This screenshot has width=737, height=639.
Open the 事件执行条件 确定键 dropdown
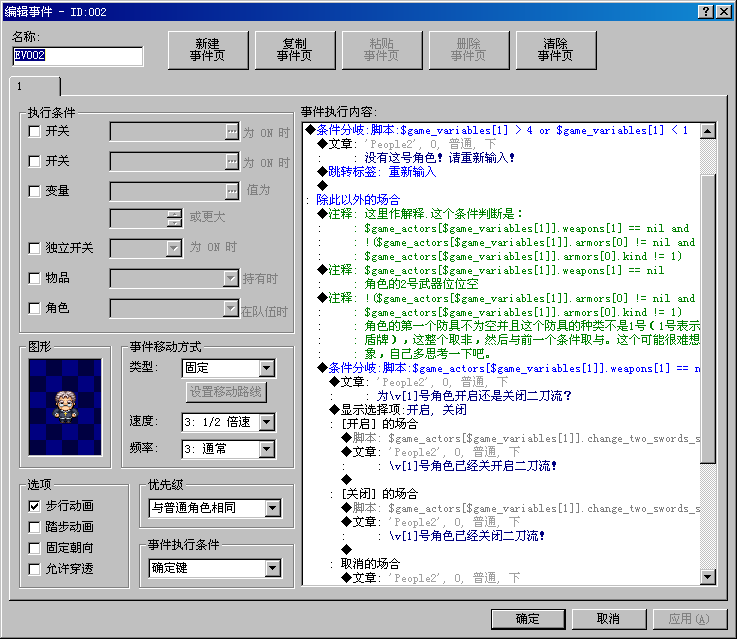[x=273, y=568]
